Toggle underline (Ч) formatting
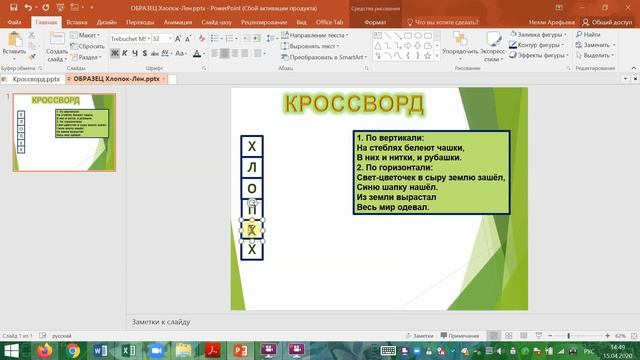This screenshot has height=360, width=640. click(x=135, y=53)
